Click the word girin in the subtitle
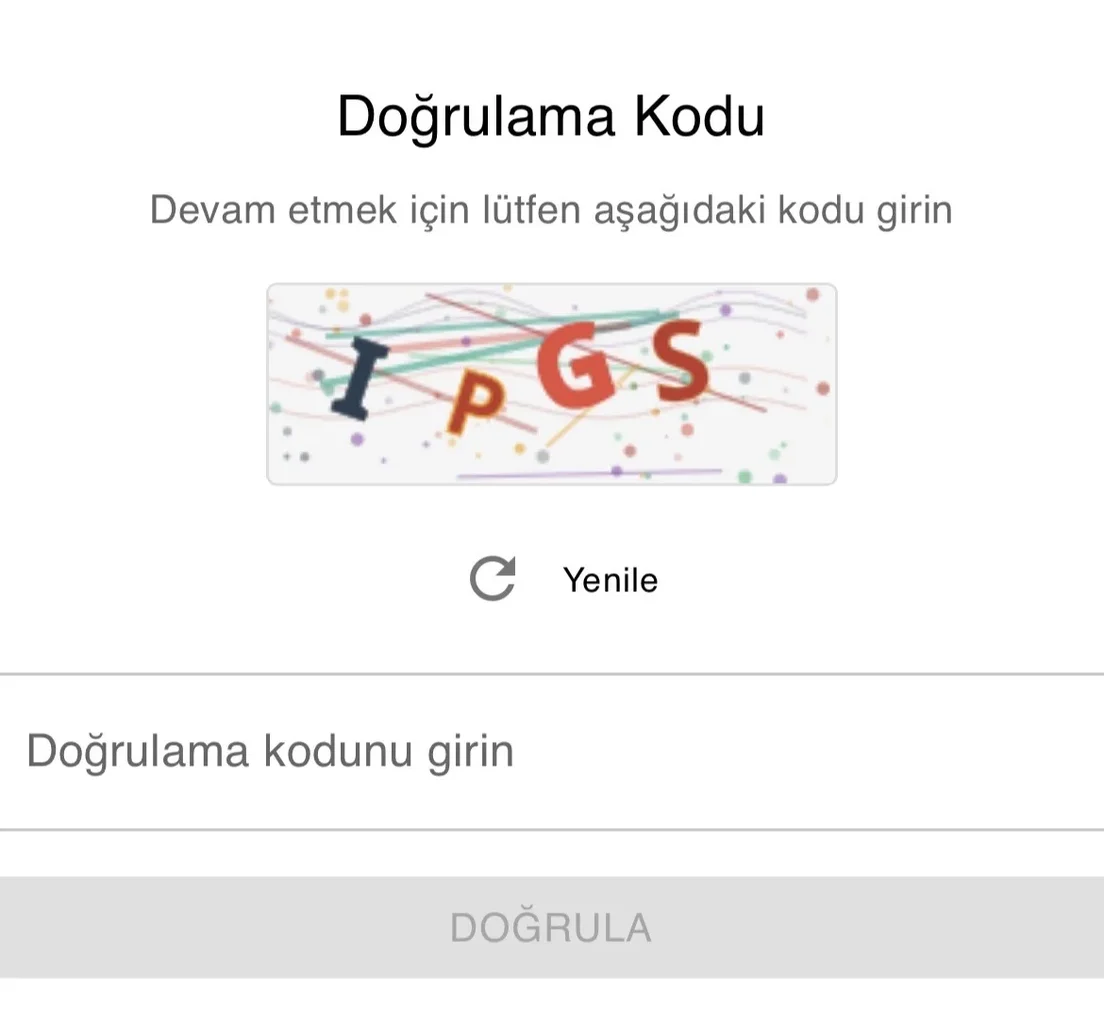The width and height of the screenshot is (1104, 1024). pyautogui.click(x=915, y=211)
